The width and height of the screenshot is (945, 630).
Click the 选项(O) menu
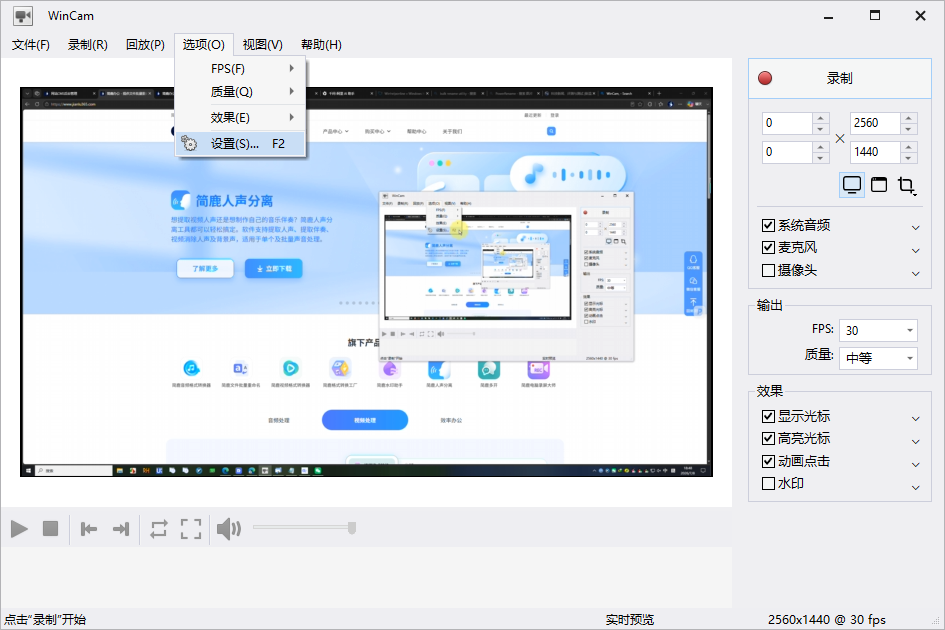pos(204,45)
